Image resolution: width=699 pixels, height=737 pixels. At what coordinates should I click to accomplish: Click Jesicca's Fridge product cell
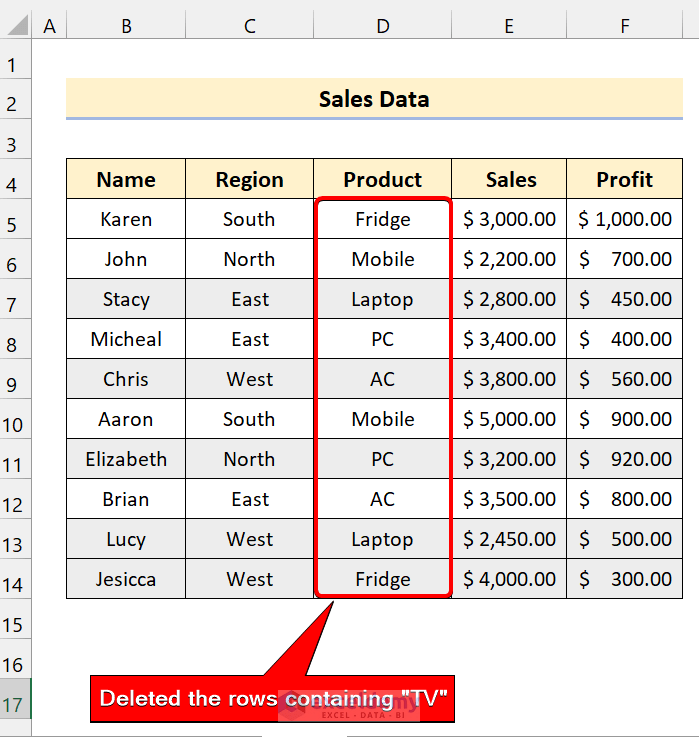point(383,578)
